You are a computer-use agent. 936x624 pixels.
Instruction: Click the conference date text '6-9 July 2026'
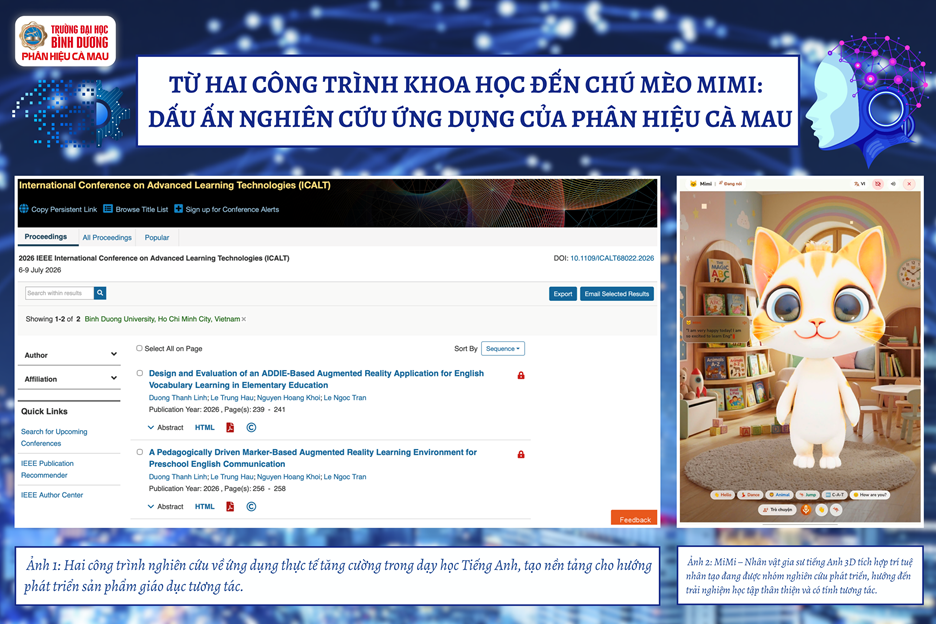point(40,270)
